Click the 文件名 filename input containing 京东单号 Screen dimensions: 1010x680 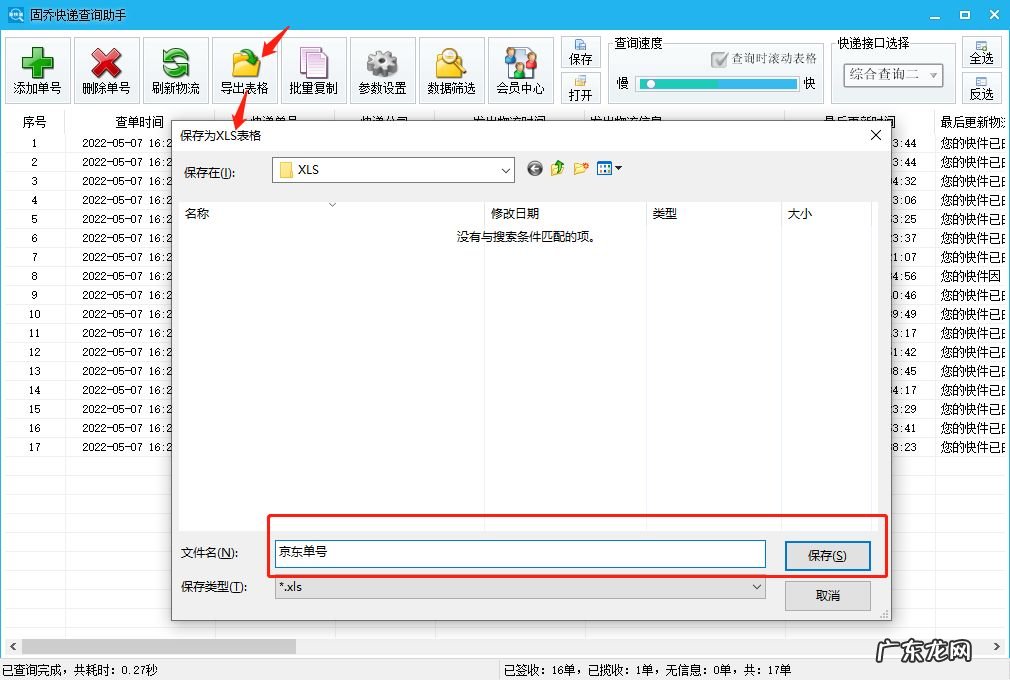click(518, 554)
